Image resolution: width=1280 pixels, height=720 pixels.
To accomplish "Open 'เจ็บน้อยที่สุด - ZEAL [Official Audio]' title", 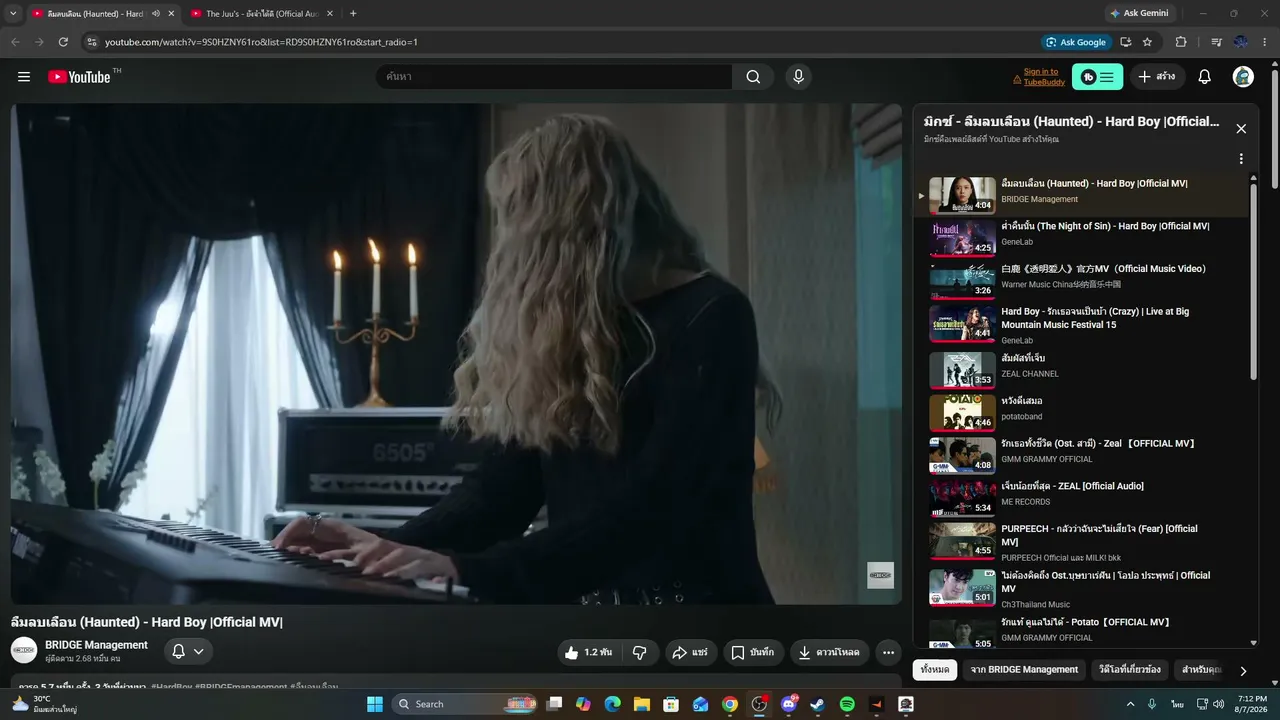I will click(1073, 486).
